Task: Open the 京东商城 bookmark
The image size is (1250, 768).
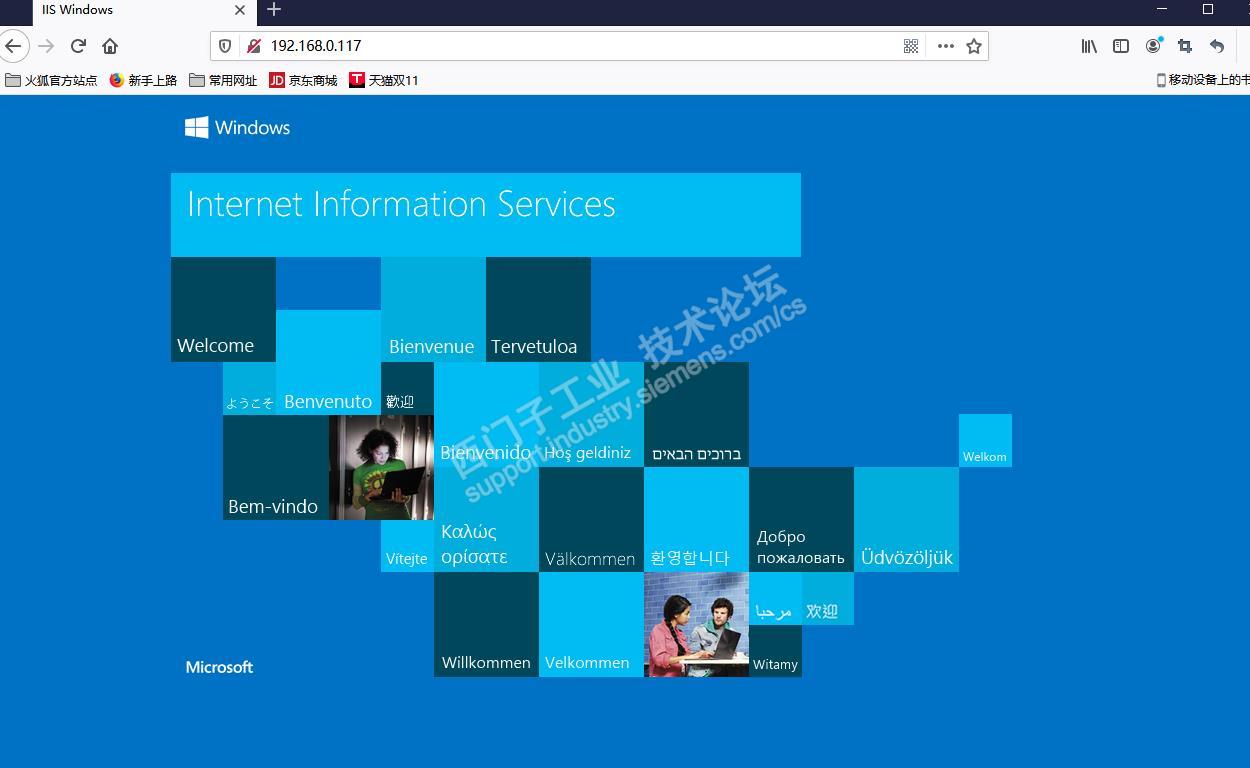Action: 303,80
